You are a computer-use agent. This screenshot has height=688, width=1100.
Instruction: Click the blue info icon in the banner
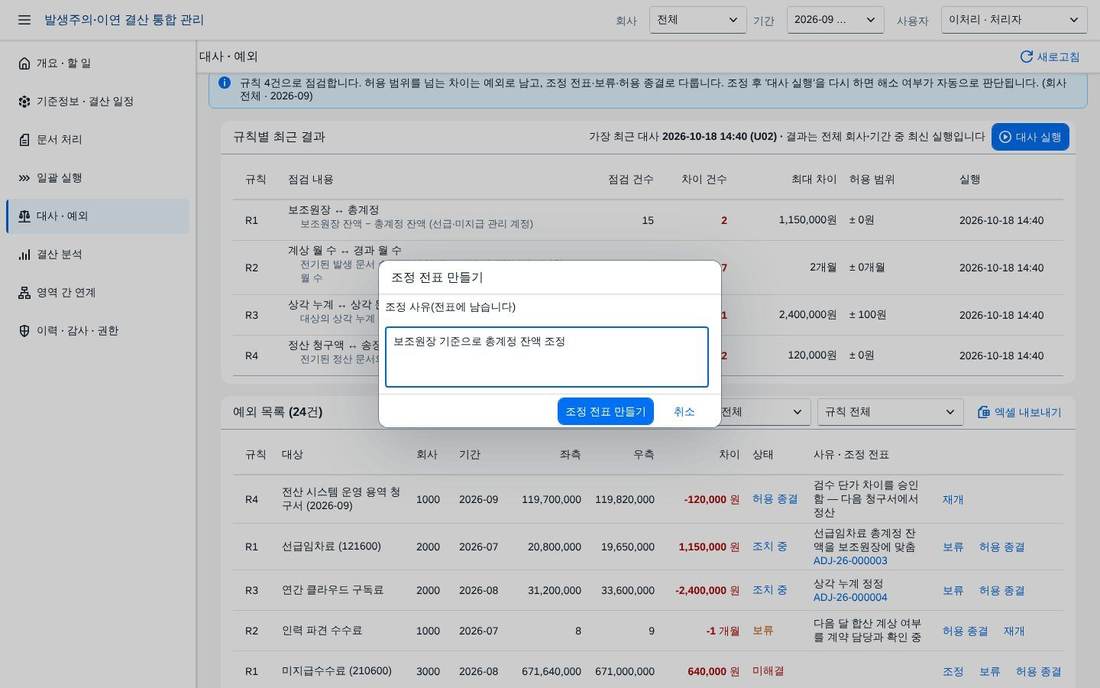coord(224,83)
